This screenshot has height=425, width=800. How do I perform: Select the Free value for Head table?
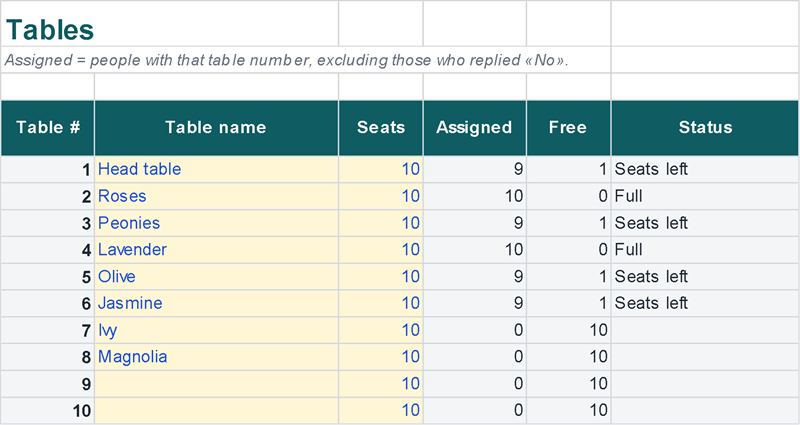[568, 169]
